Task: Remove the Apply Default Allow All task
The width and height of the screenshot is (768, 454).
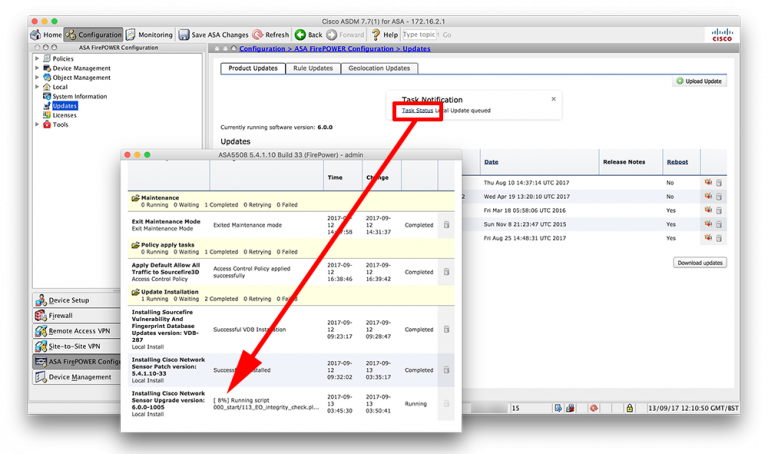Action: (446, 272)
